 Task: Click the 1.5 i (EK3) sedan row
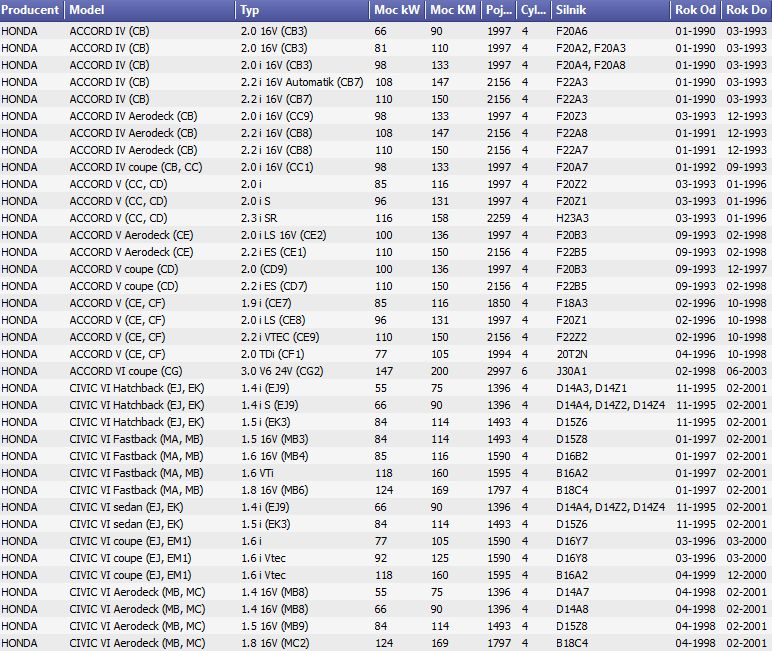(x=386, y=524)
